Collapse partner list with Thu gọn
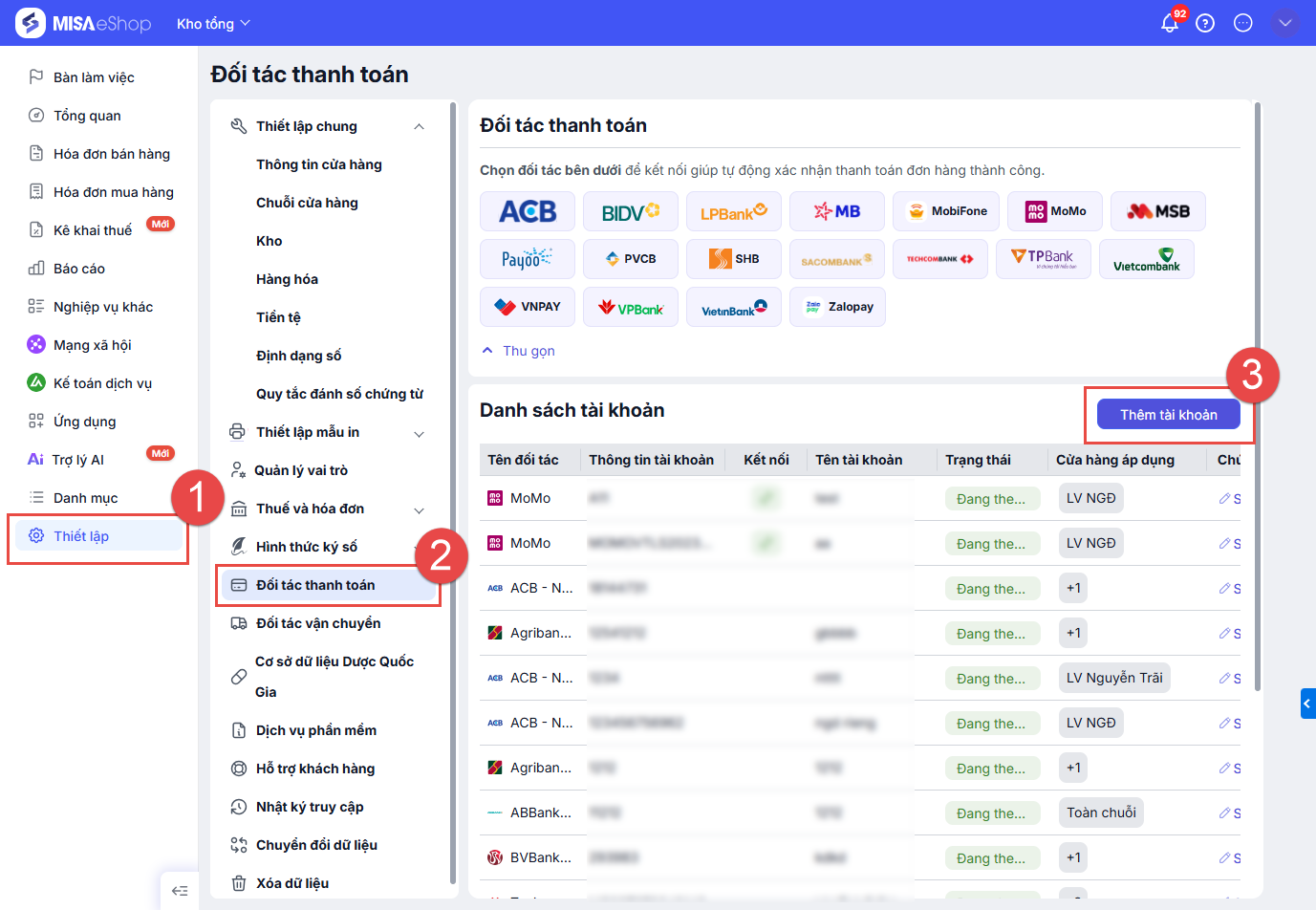Image resolution: width=1316 pixels, height=910 pixels. click(x=518, y=351)
